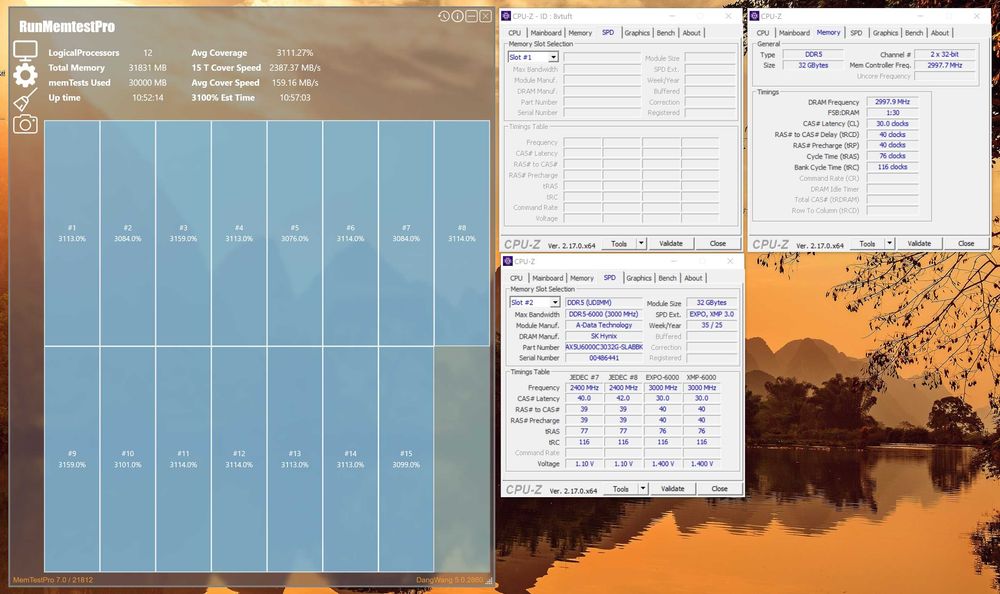Switch to CPU tab in Slot #1 CPU-Z window

(515, 33)
